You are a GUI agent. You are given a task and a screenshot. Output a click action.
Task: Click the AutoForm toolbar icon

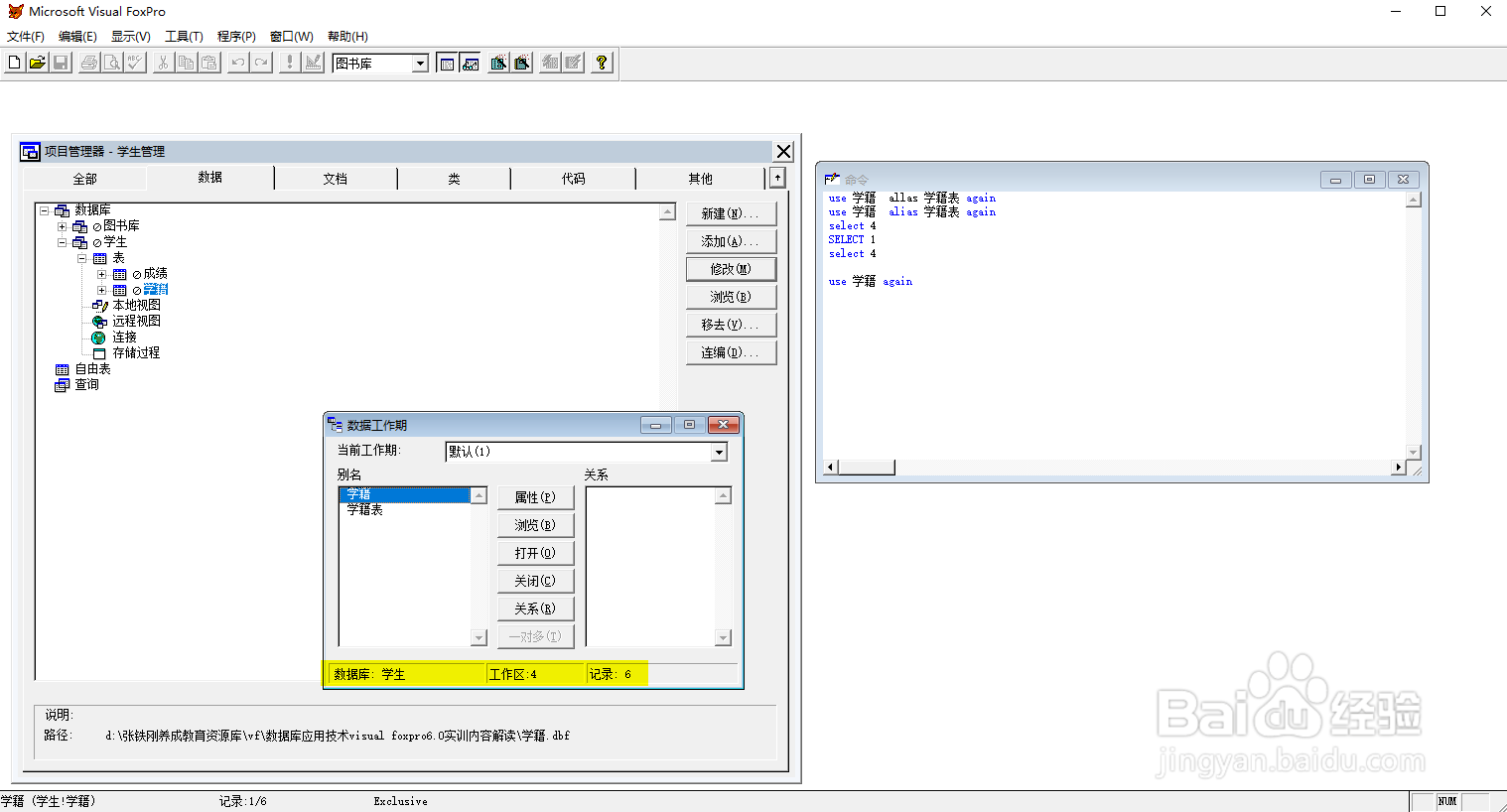click(x=550, y=63)
